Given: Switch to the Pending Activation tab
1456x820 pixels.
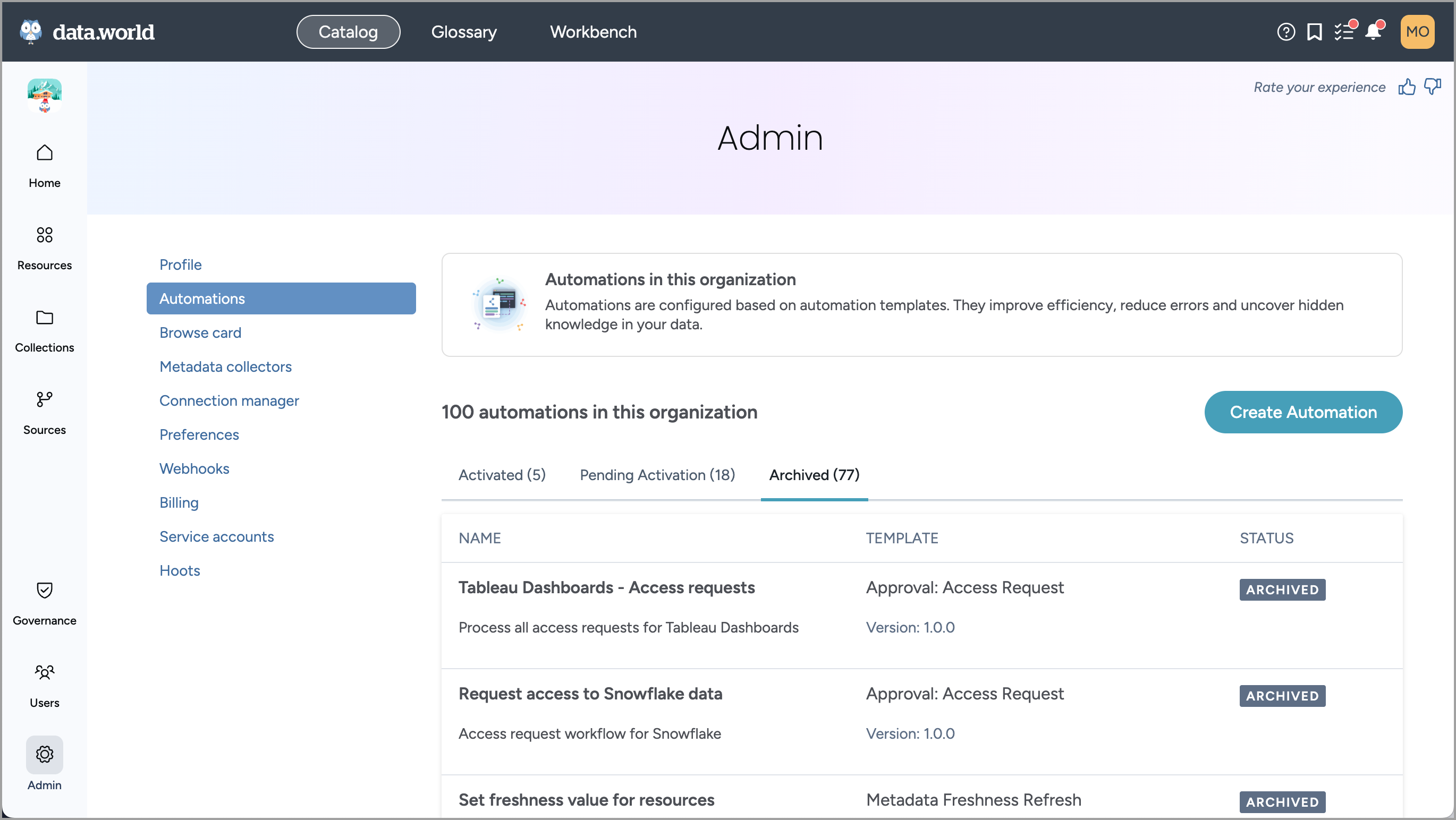Looking at the screenshot, I should pyautogui.click(x=657, y=474).
